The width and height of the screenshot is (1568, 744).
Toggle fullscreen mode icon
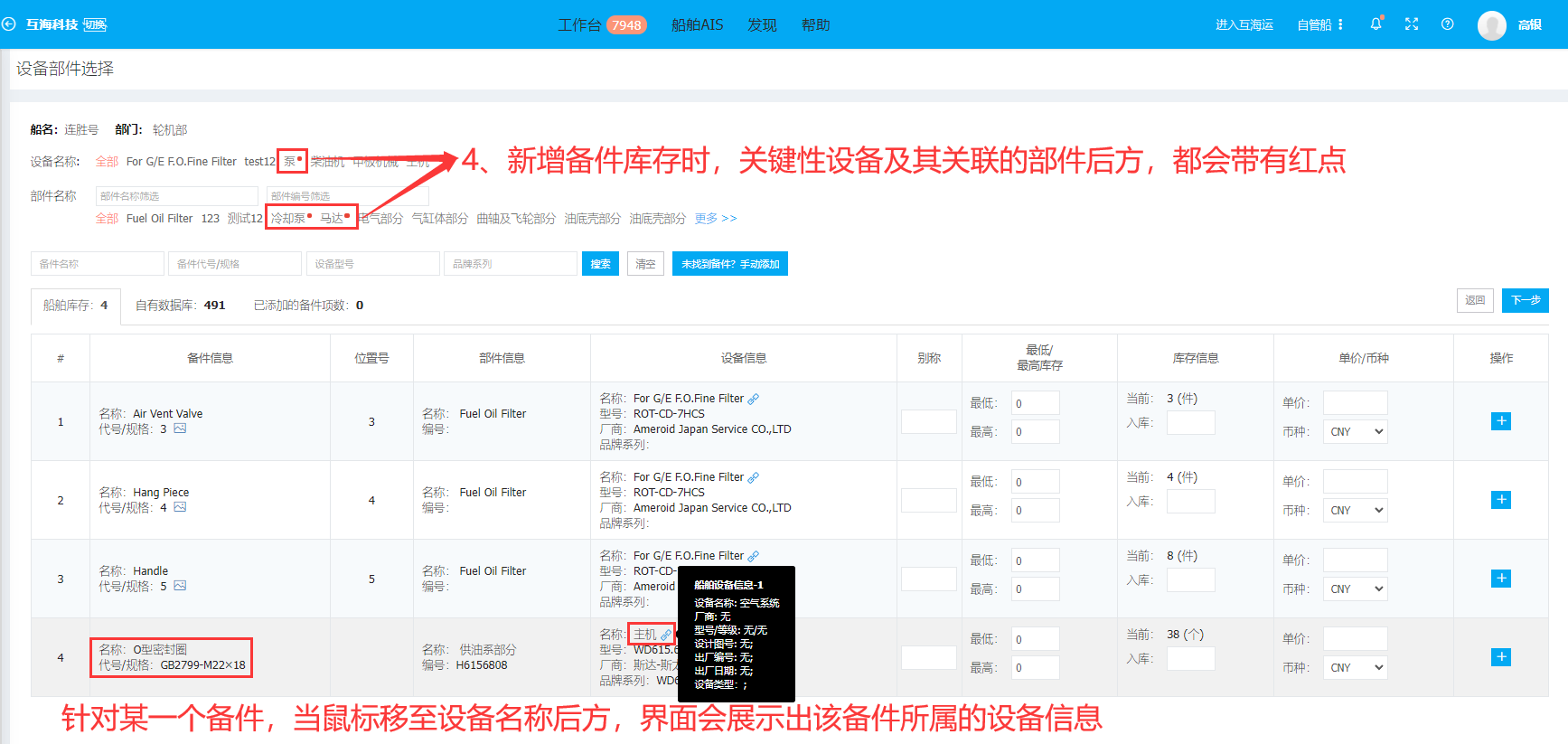(1412, 24)
